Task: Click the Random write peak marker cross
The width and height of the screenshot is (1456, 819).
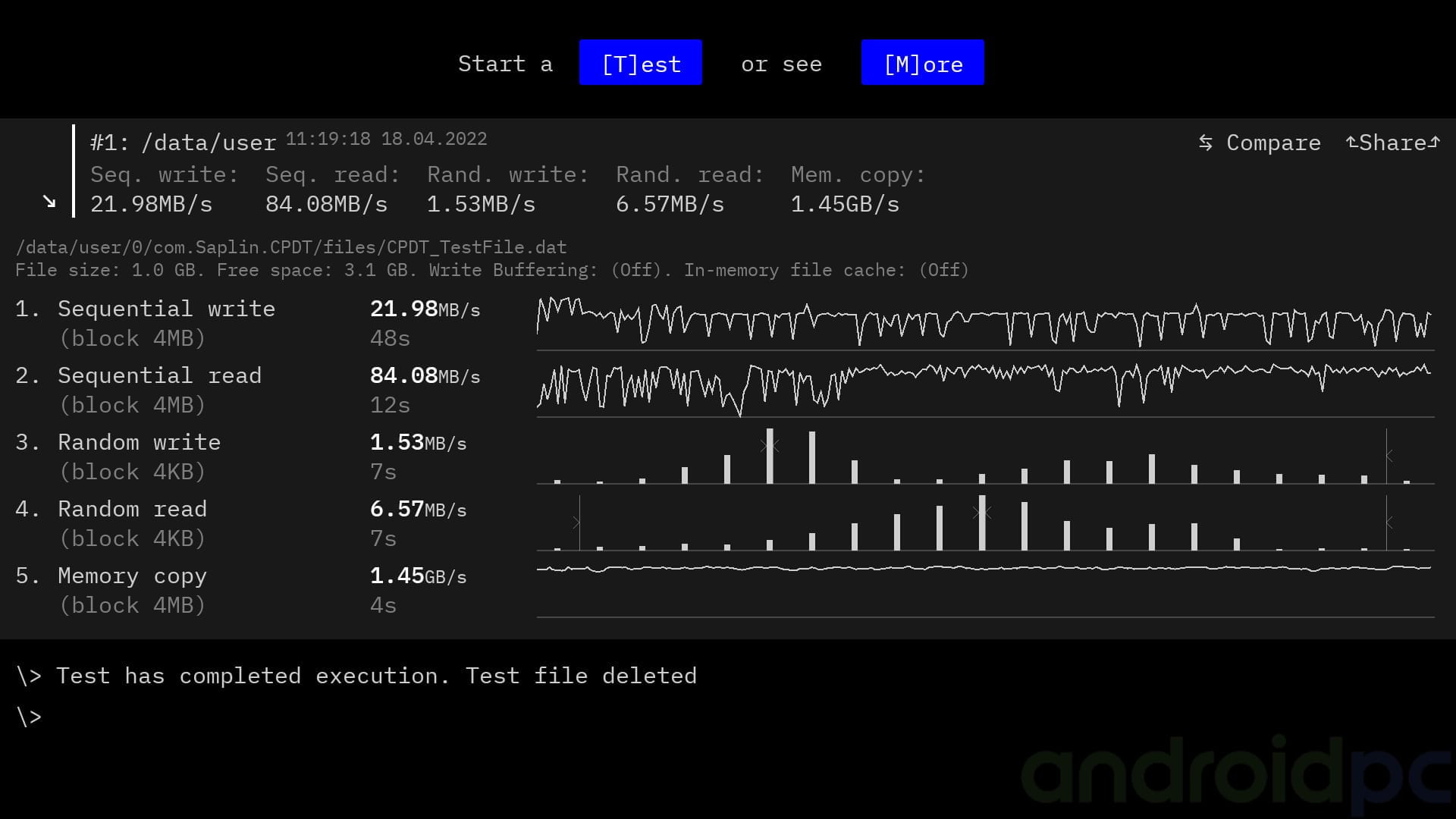Action: click(x=770, y=446)
